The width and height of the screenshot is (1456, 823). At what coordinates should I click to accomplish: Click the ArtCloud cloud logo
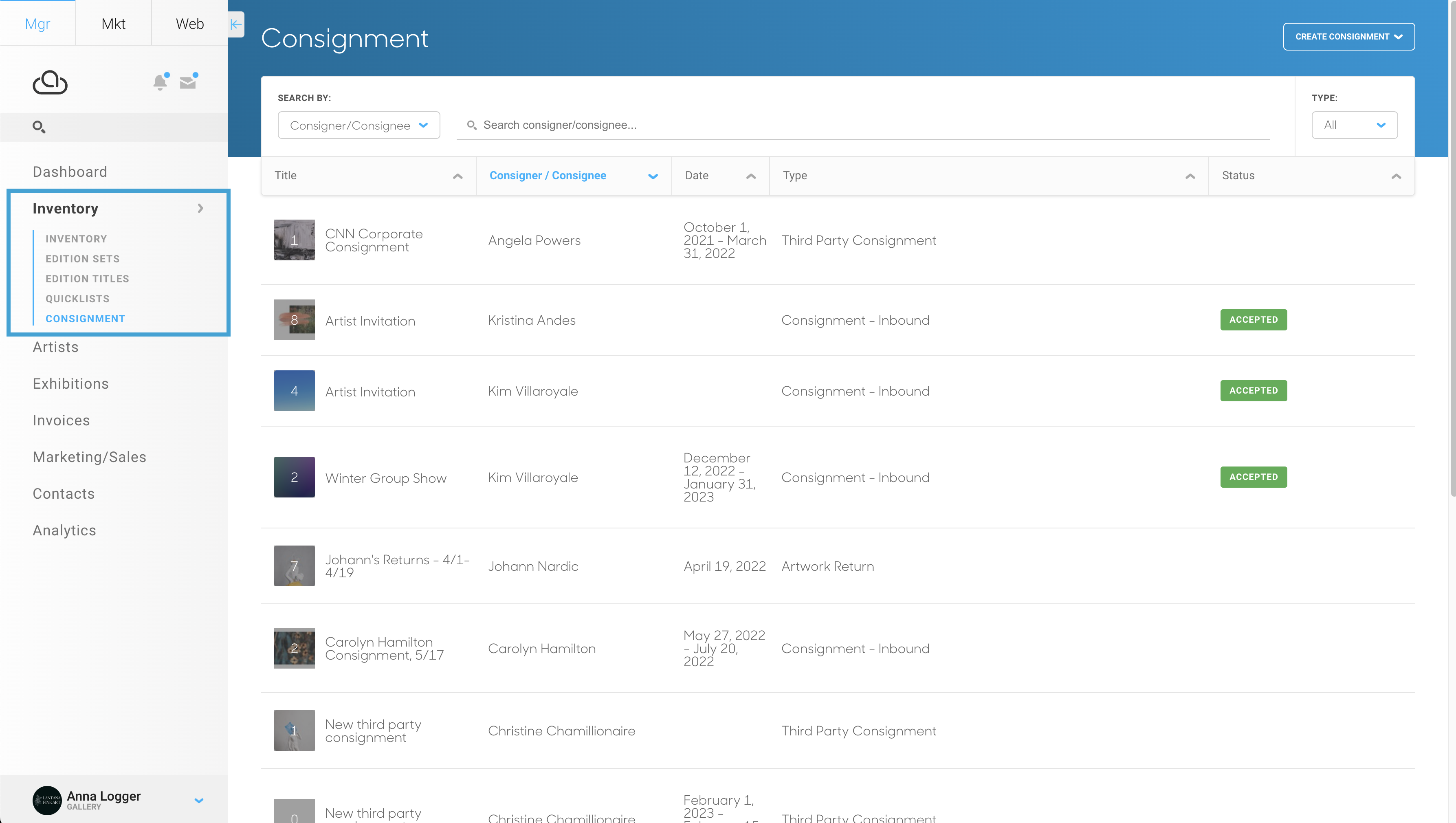coord(50,82)
